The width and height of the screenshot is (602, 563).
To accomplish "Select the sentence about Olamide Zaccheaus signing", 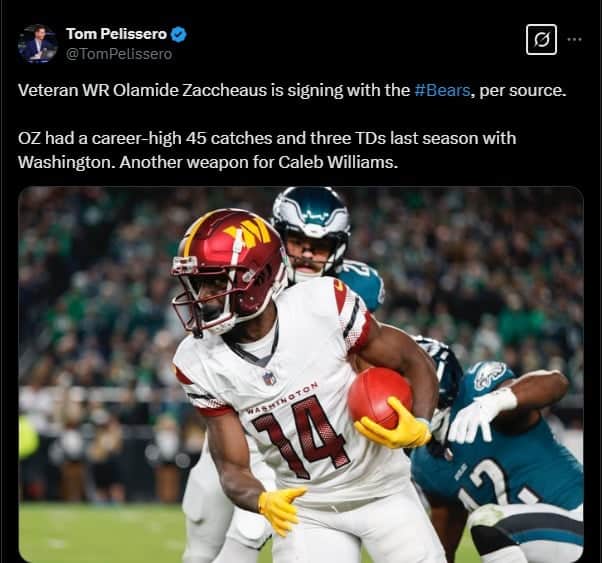I will 292,90.
